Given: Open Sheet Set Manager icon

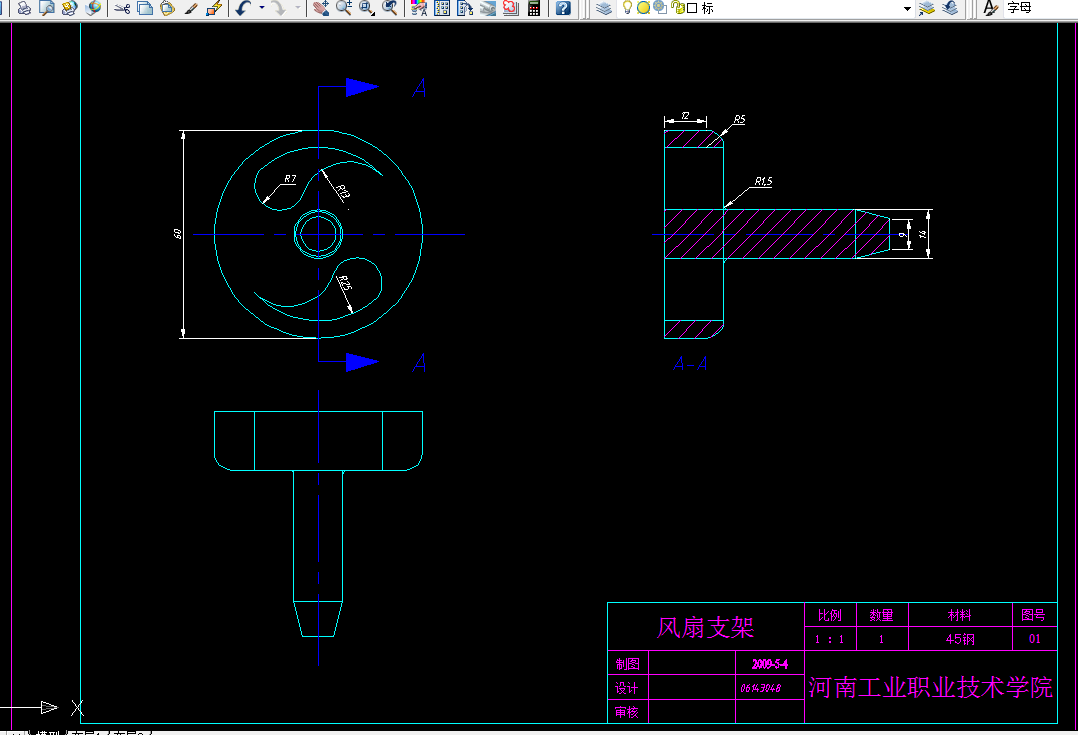Looking at the screenshot, I should (x=487, y=8).
